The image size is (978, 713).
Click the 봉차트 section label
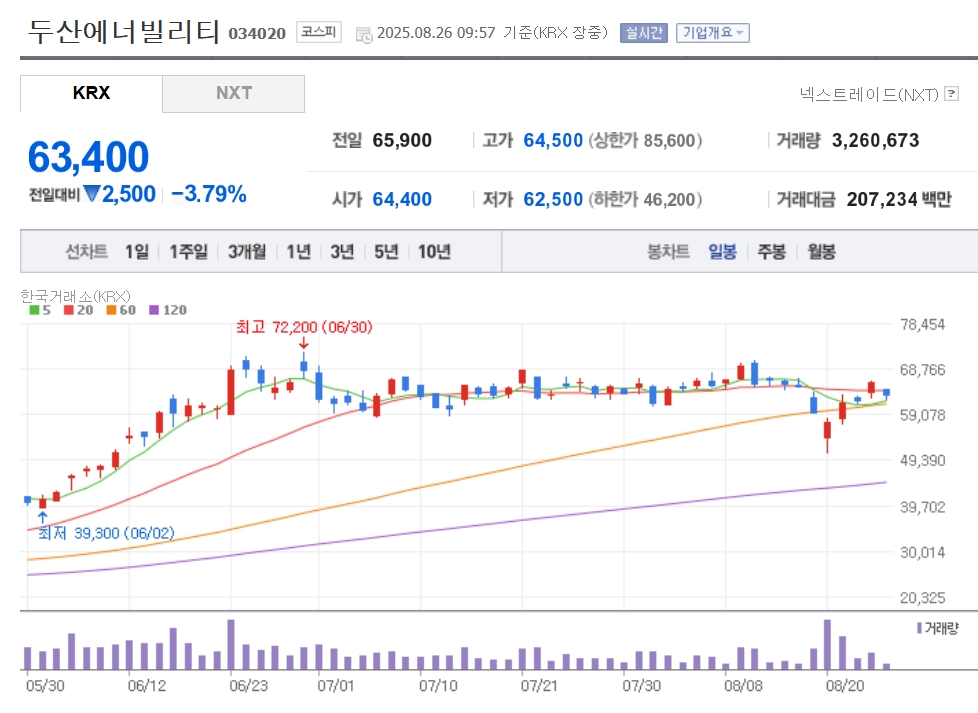[669, 251]
